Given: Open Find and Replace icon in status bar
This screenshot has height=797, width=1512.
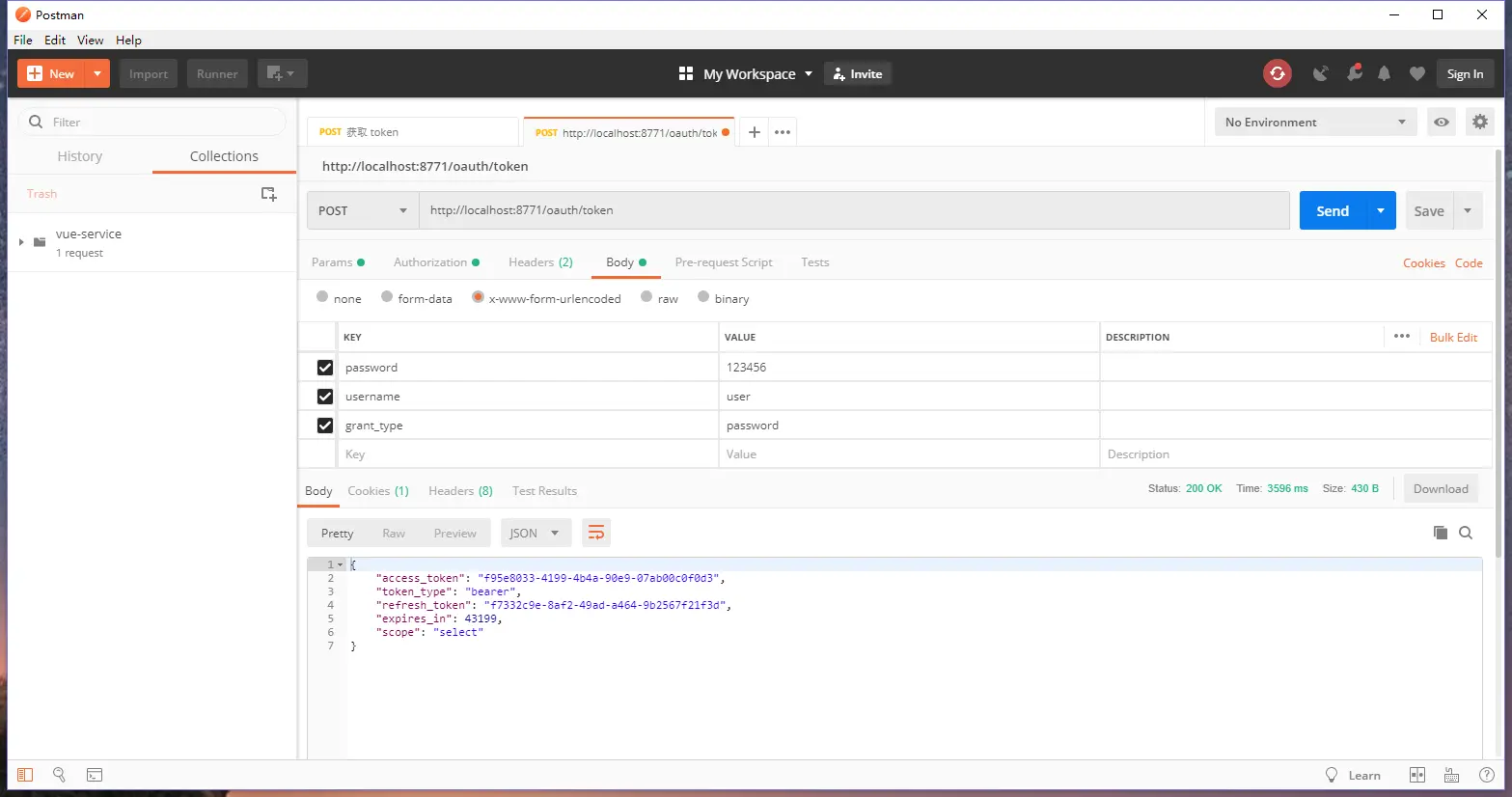Looking at the screenshot, I should [x=59, y=775].
